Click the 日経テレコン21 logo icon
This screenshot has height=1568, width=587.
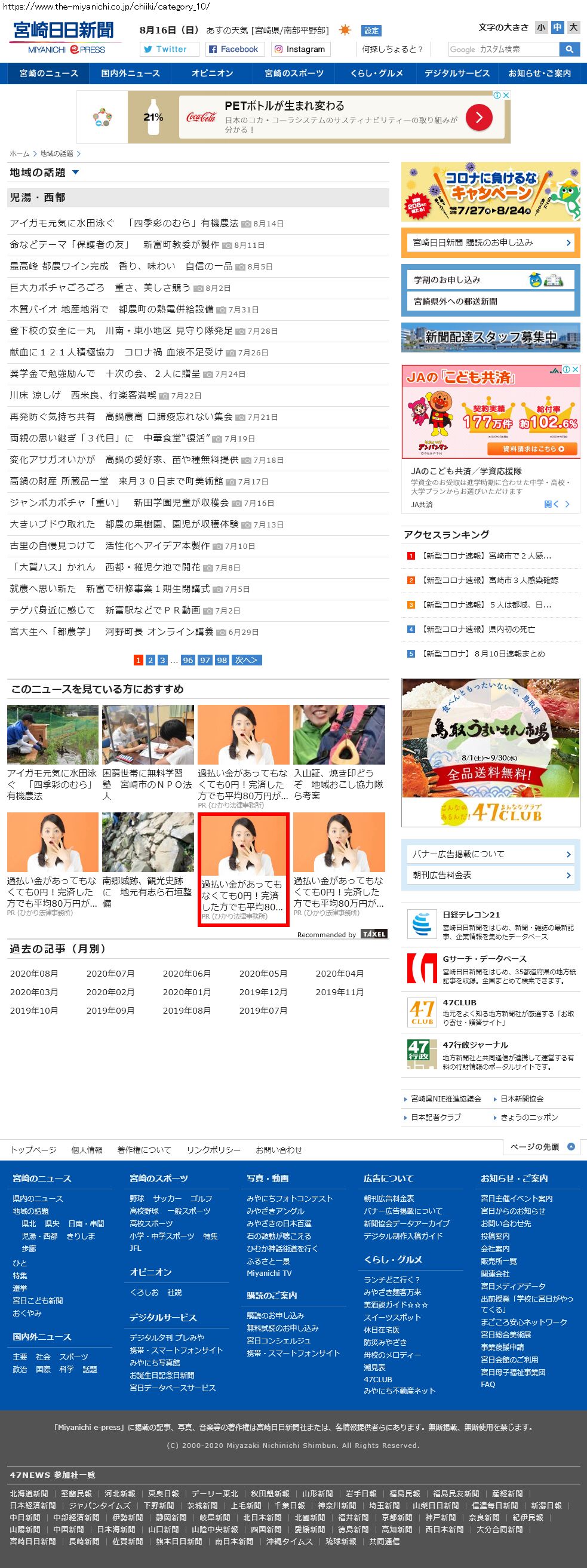pyautogui.click(x=422, y=923)
